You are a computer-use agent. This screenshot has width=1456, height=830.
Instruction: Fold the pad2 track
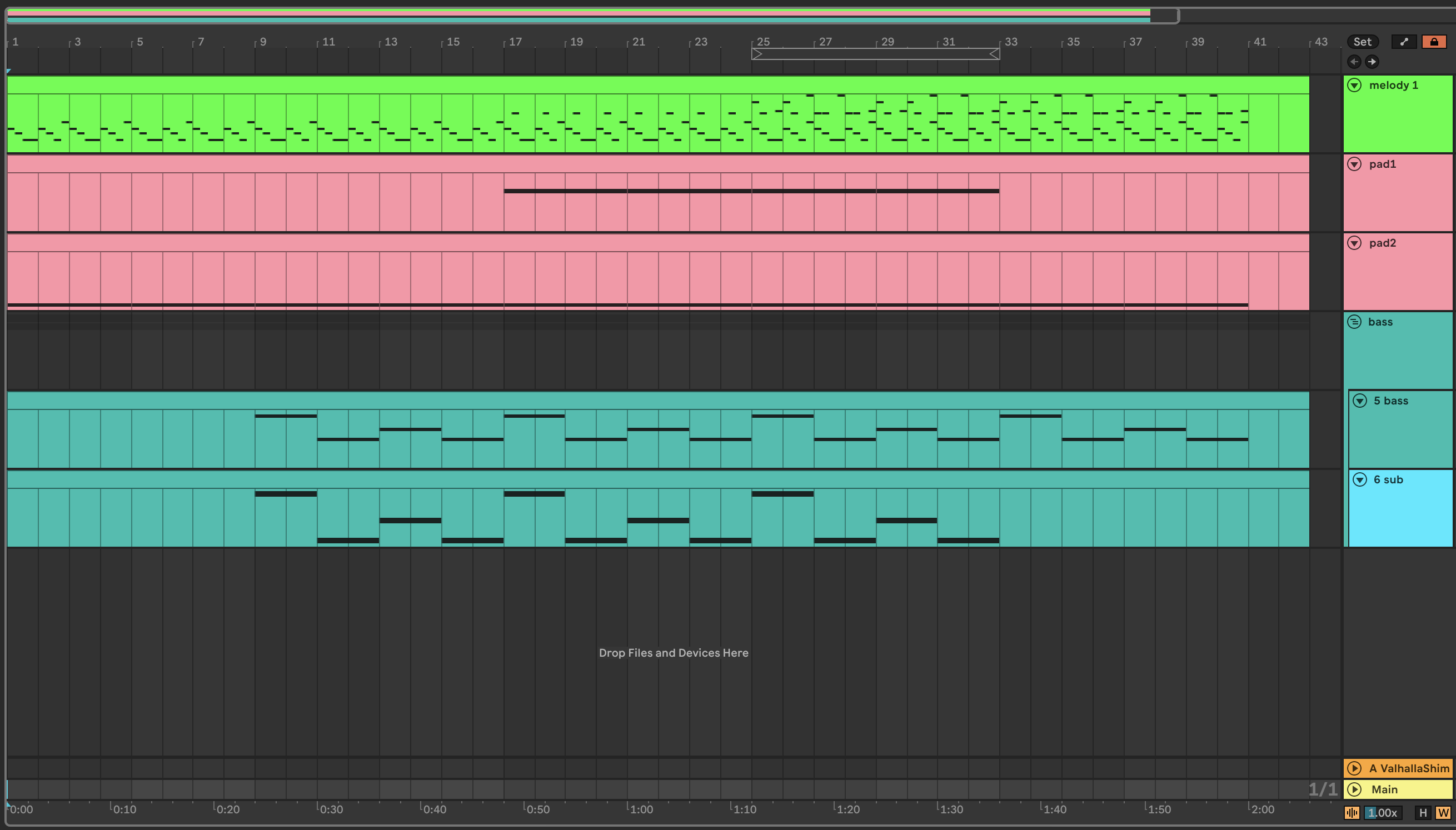click(1354, 243)
